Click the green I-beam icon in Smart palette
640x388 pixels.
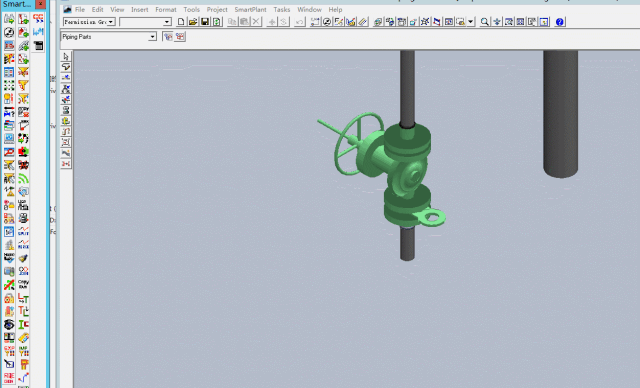coord(23,324)
